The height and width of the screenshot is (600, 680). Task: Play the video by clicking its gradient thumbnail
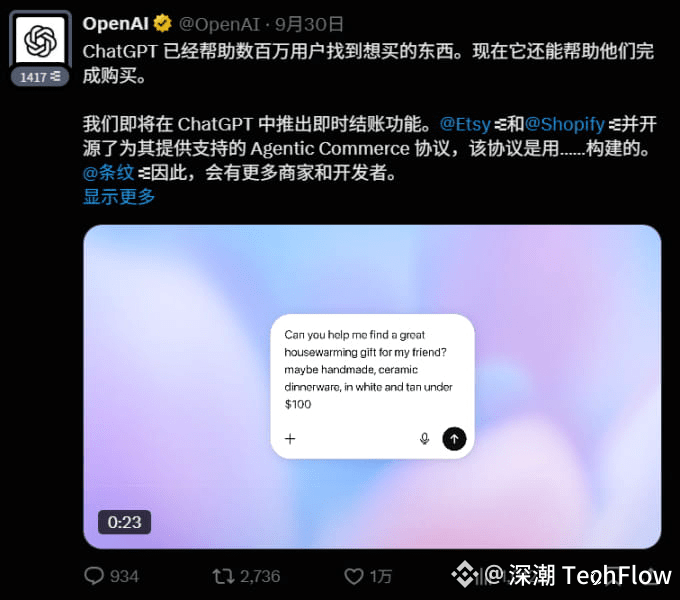click(372, 387)
